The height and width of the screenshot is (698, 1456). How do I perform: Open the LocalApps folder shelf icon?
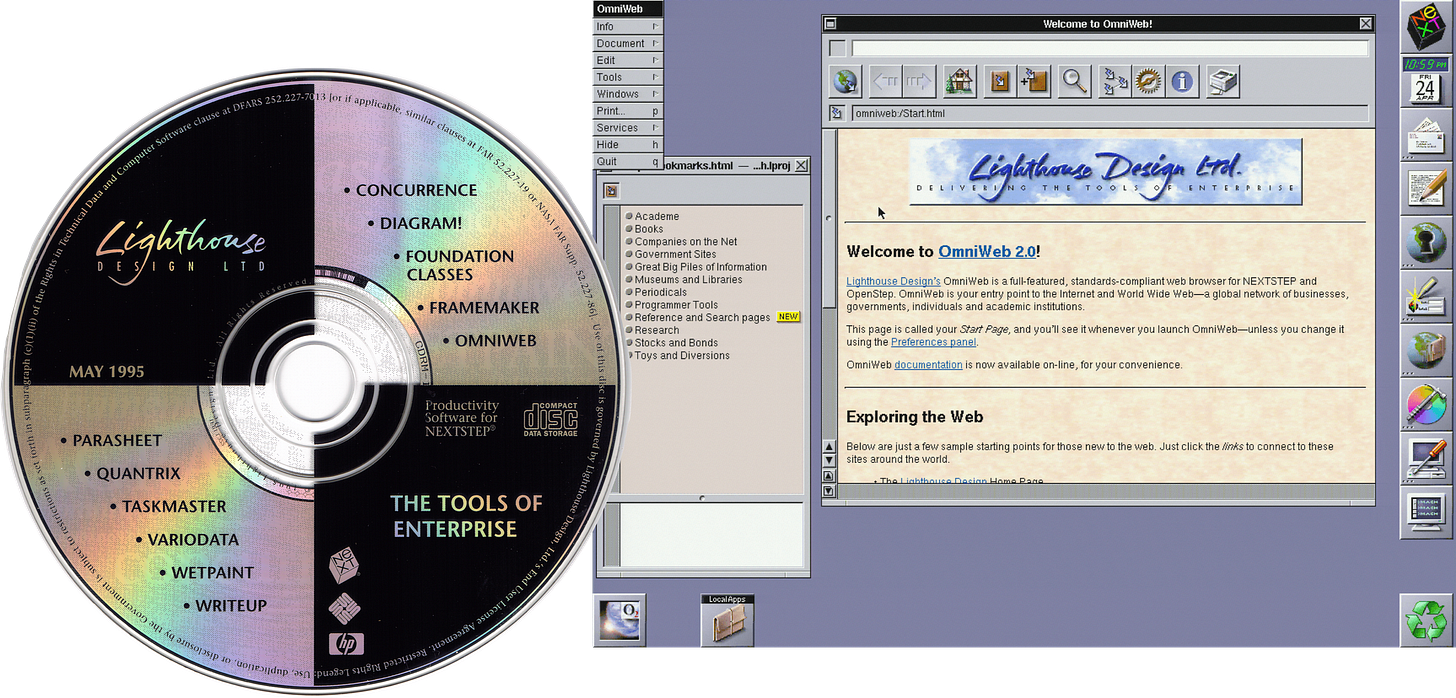coord(728,620)
